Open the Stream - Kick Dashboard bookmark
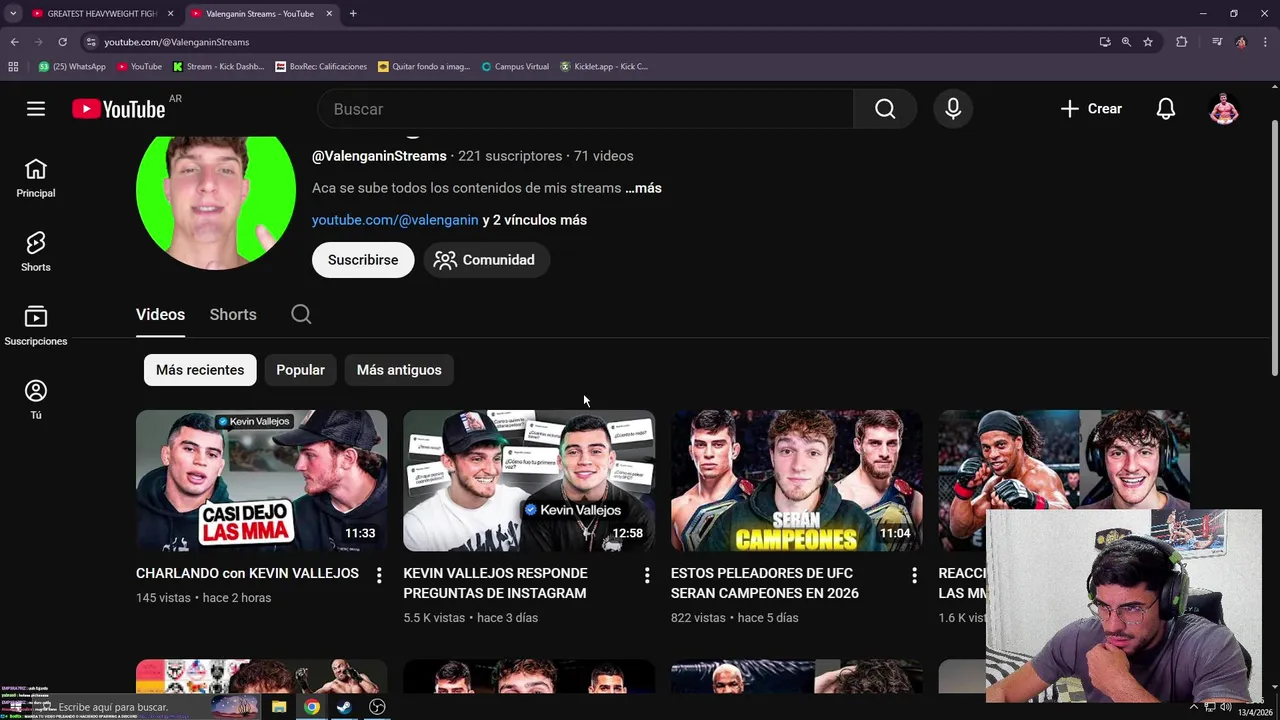The height and width of the screenshot is (720, 1280). pos(219,67)
